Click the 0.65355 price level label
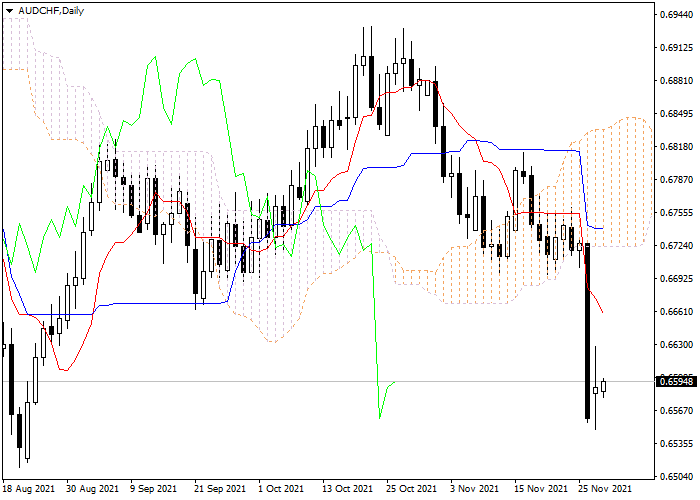Viewport: 700px width, 500px height. (676, 444)
